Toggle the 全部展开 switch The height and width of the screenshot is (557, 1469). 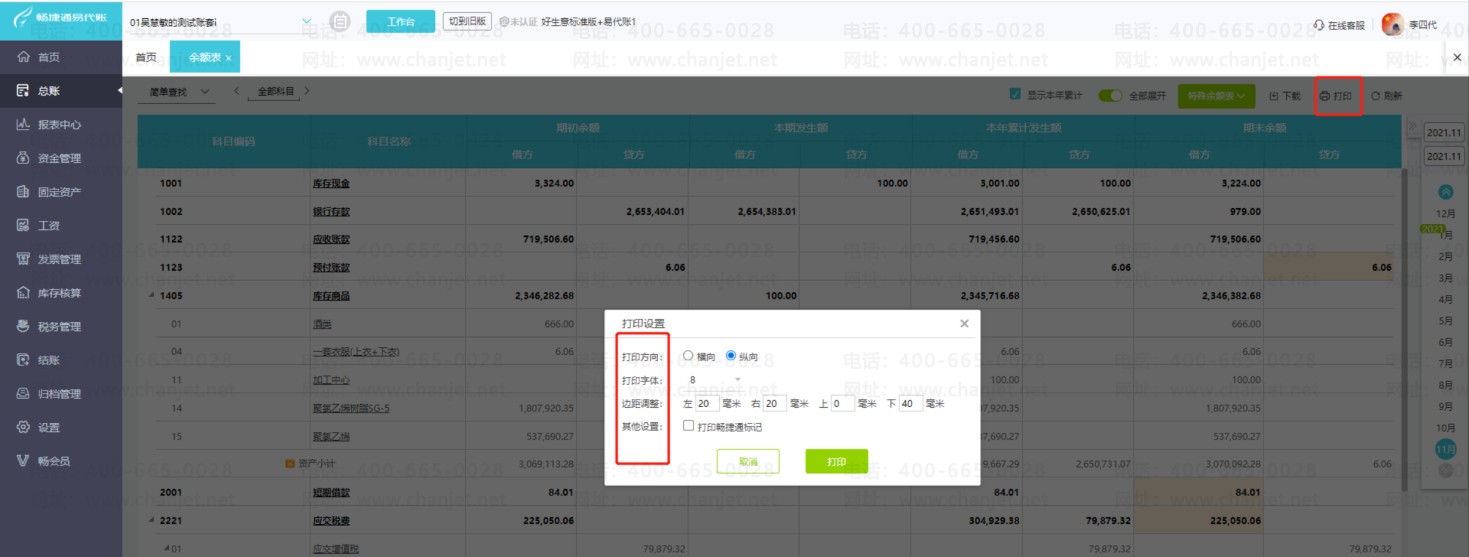click(x=1110, y=96)
